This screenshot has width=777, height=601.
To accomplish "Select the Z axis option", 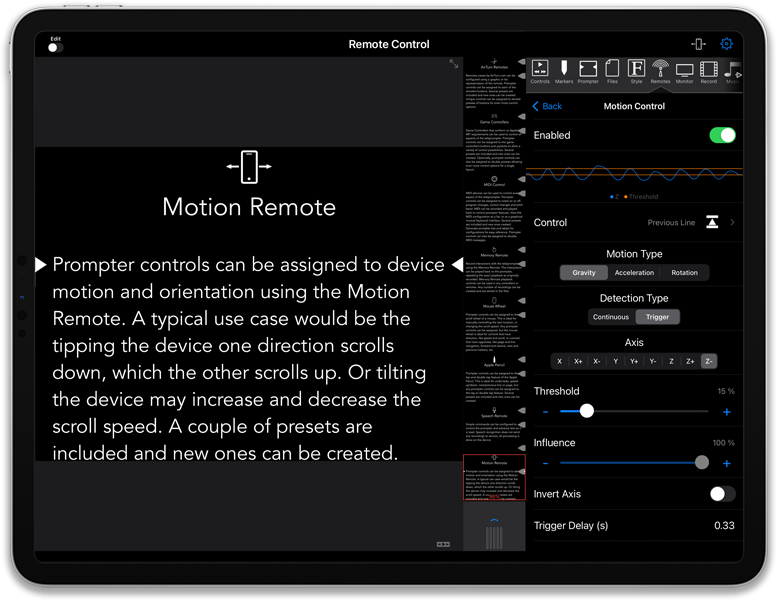I will 671,361.
